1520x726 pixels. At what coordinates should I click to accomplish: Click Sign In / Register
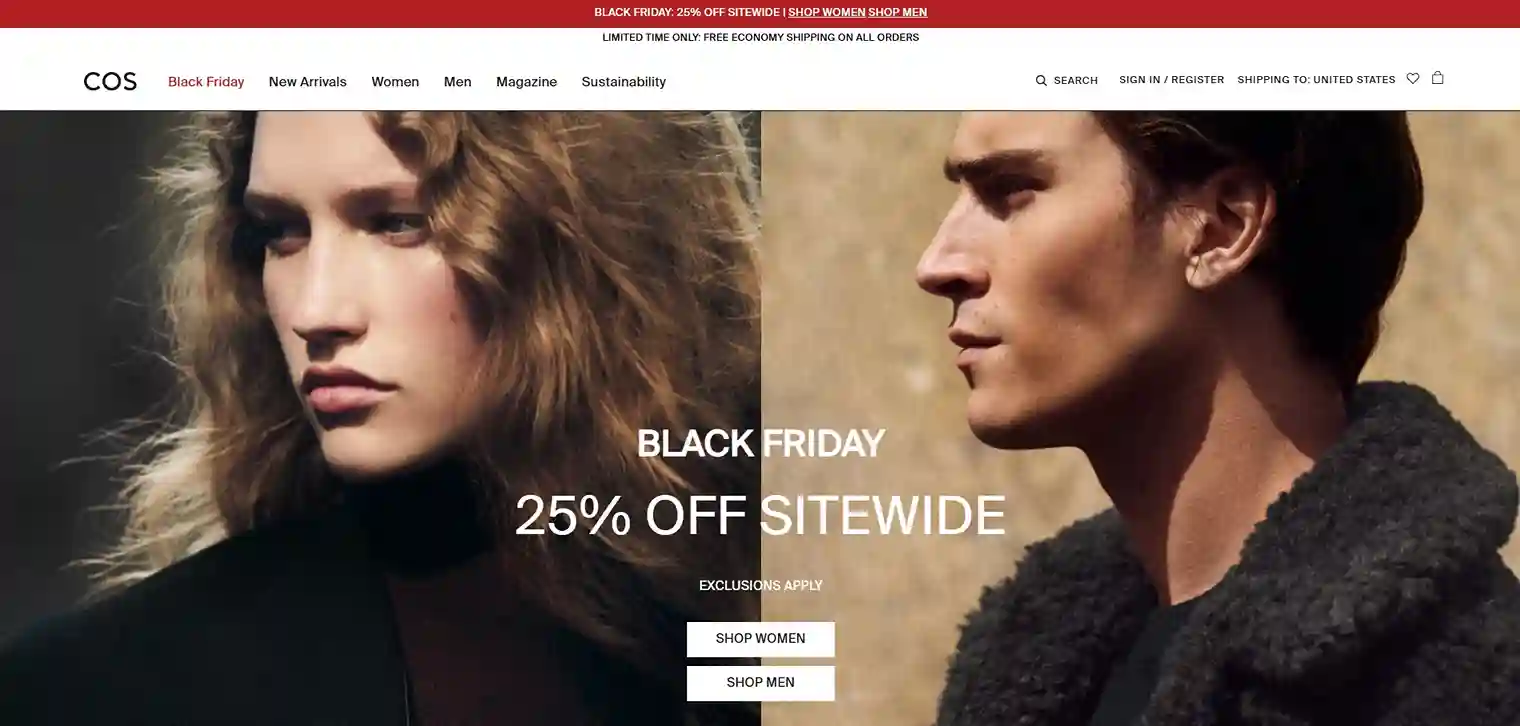coord(1172,80)
